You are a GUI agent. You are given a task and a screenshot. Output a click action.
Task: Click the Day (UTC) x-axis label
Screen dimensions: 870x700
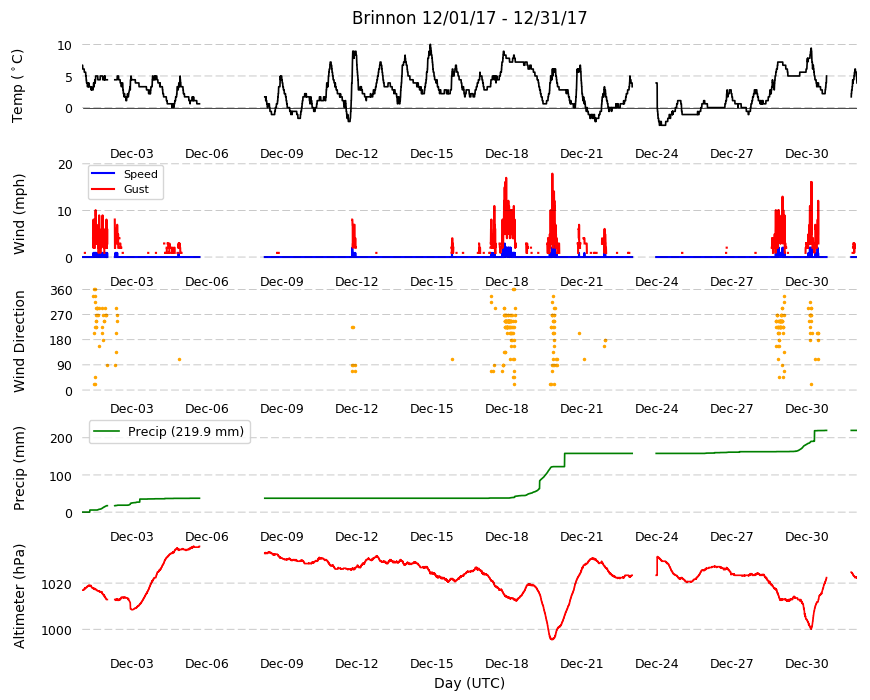click(469, 683)
